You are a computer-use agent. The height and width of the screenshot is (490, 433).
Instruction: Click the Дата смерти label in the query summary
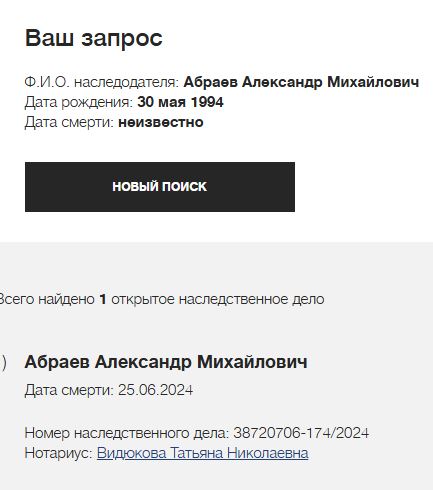(69, 122)
